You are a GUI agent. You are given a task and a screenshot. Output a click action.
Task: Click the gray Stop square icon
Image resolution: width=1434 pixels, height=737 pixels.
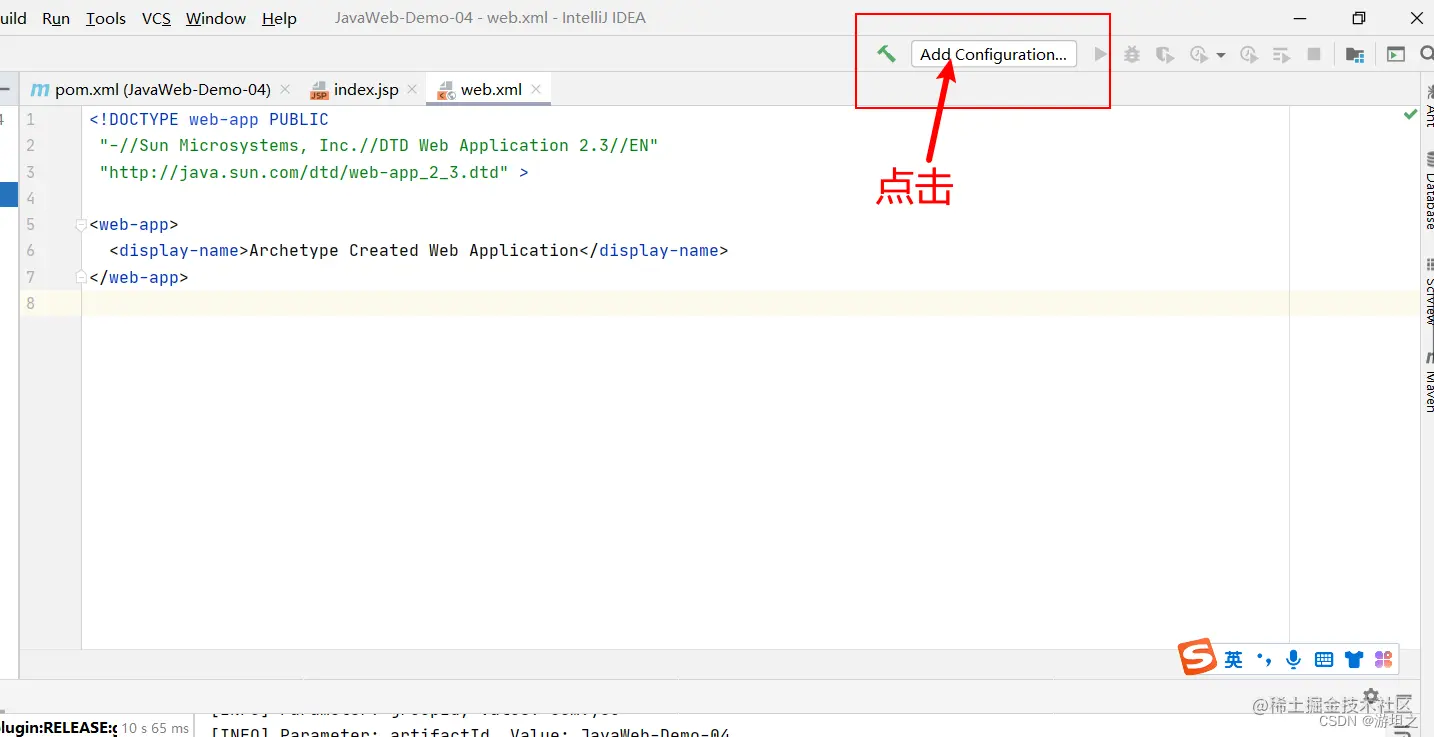(x=1314, y=55)
